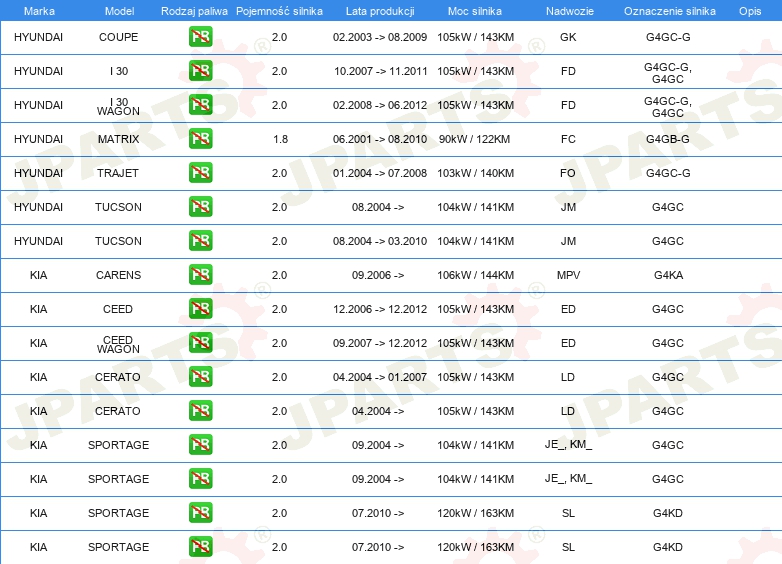Screen dimensions: 782x564
Task: Click the fuel icon in the KIA CARENS row
Action: (x=200, y=275)
